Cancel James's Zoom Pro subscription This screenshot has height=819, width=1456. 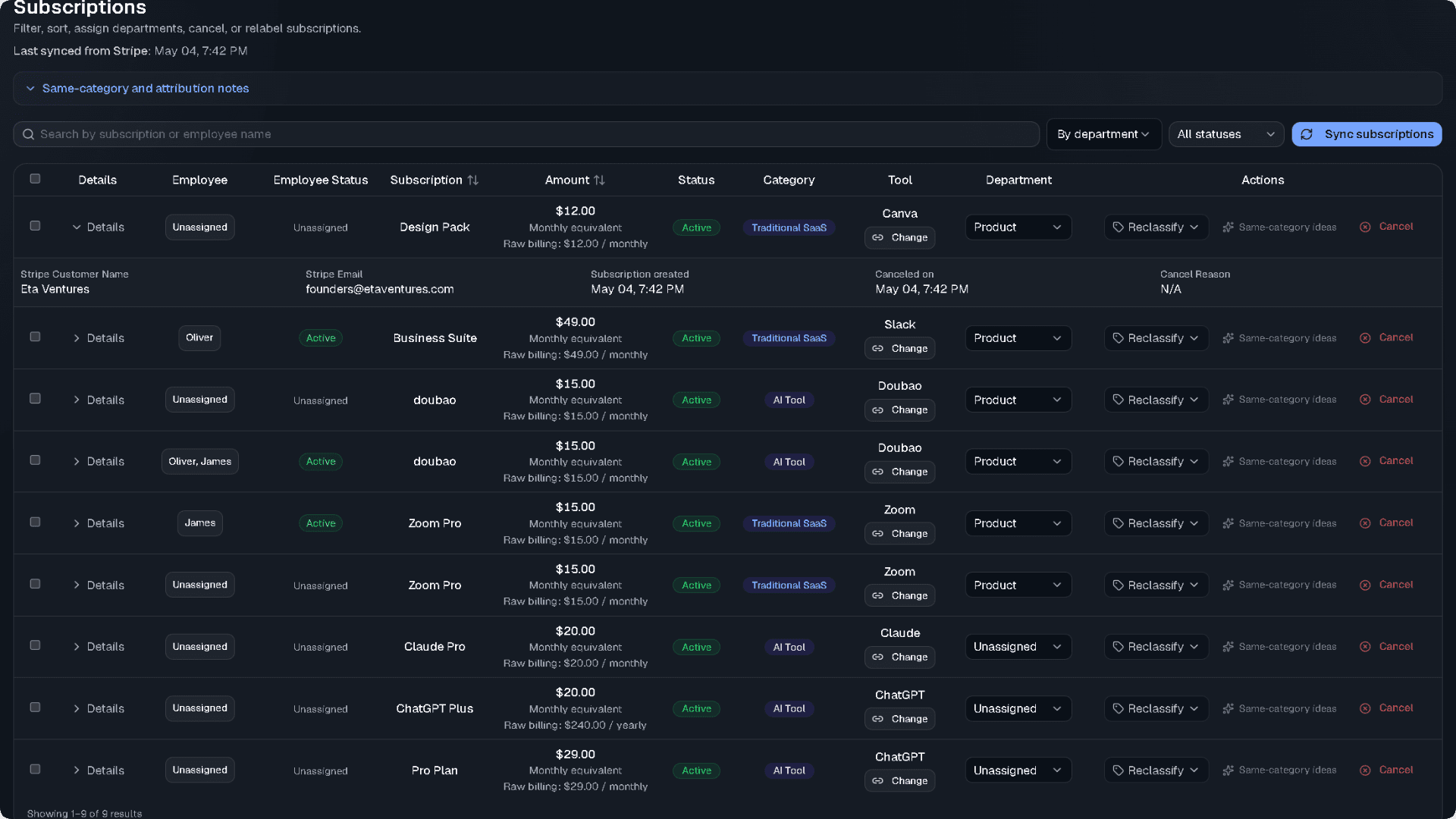pyautogui.click(x=1386, y=523)
